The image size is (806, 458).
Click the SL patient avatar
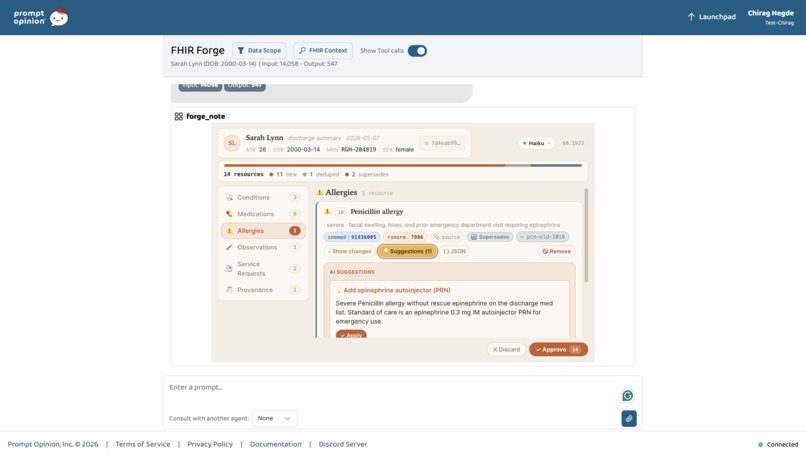pos(232,143)
